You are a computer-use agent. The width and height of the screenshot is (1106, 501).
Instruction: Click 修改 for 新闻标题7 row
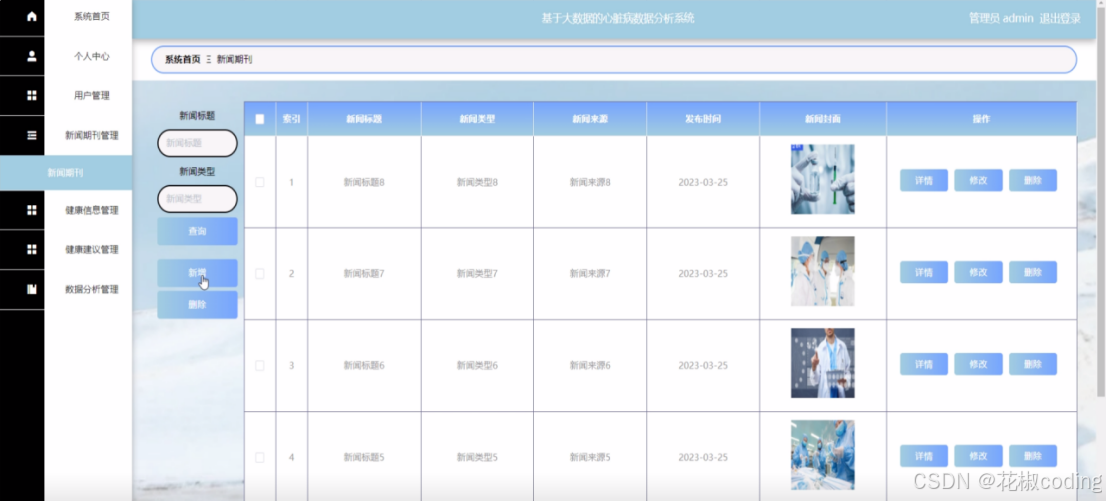click(978, 272)
